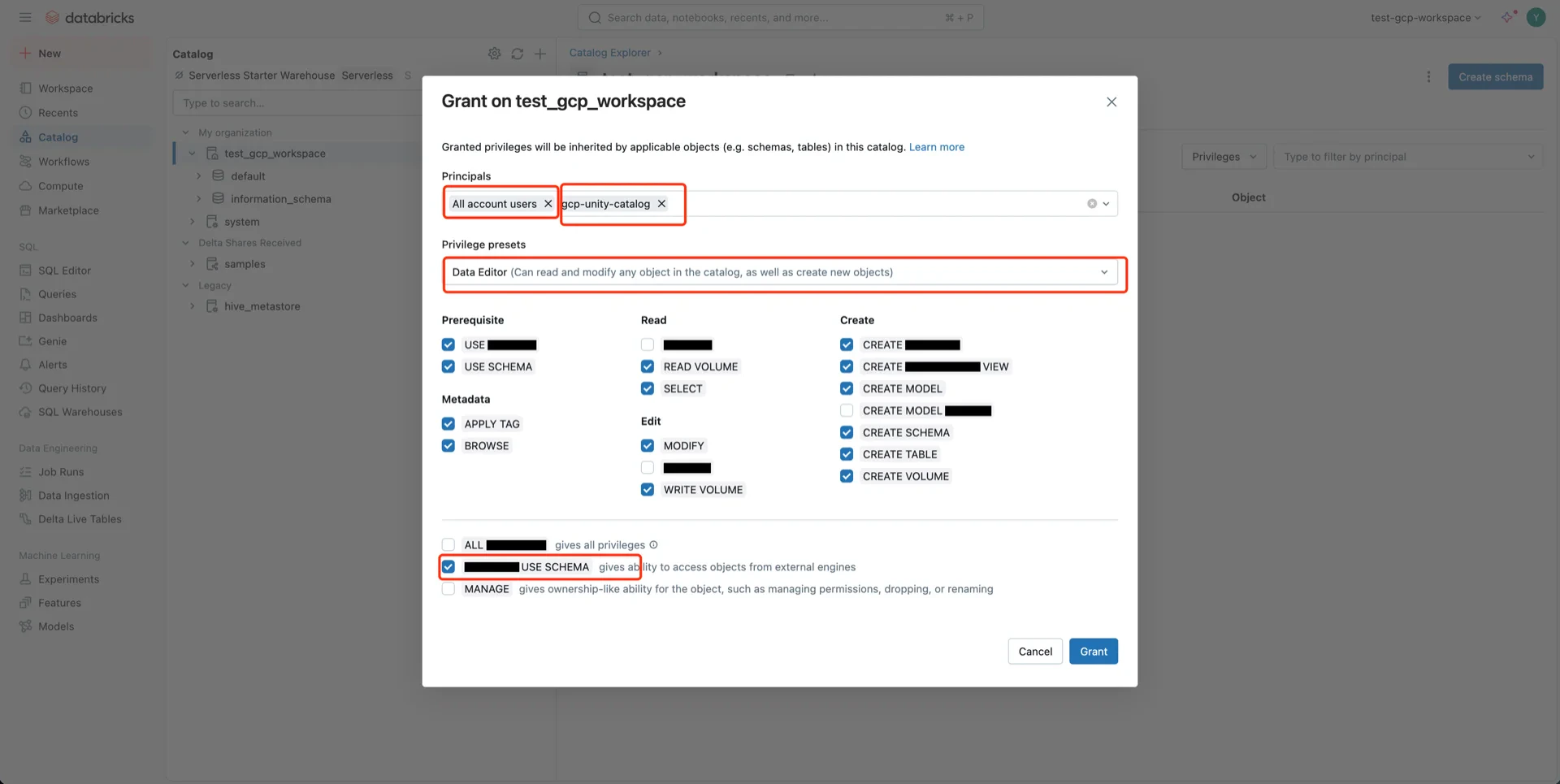Click the Cancel button
The width and height of the screenshot is (1560, 784).
[1035, 652]
